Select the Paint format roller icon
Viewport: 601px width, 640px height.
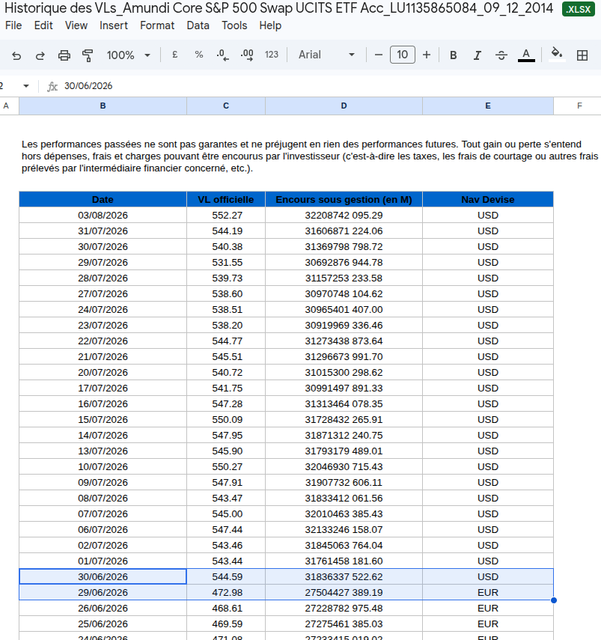[87, 55]
